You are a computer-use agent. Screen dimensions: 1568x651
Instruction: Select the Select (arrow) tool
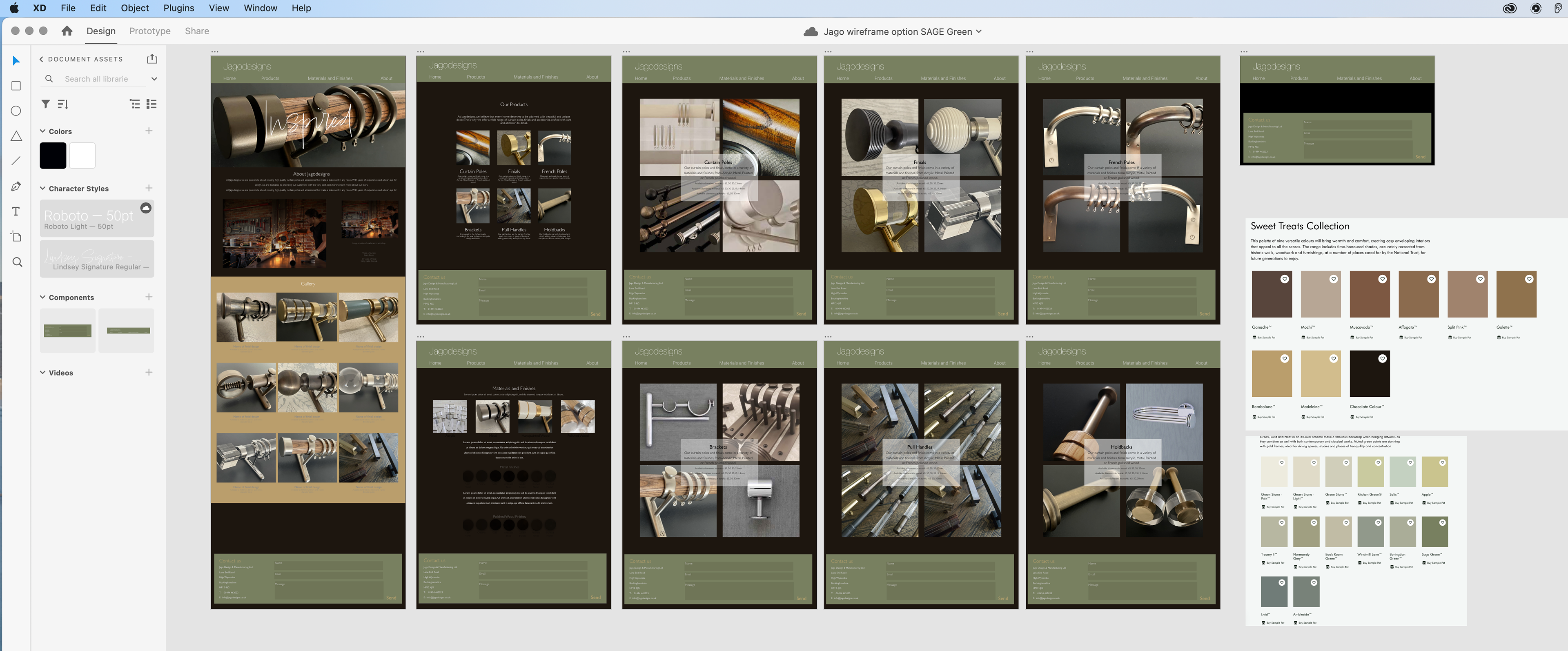pos(16,60)
